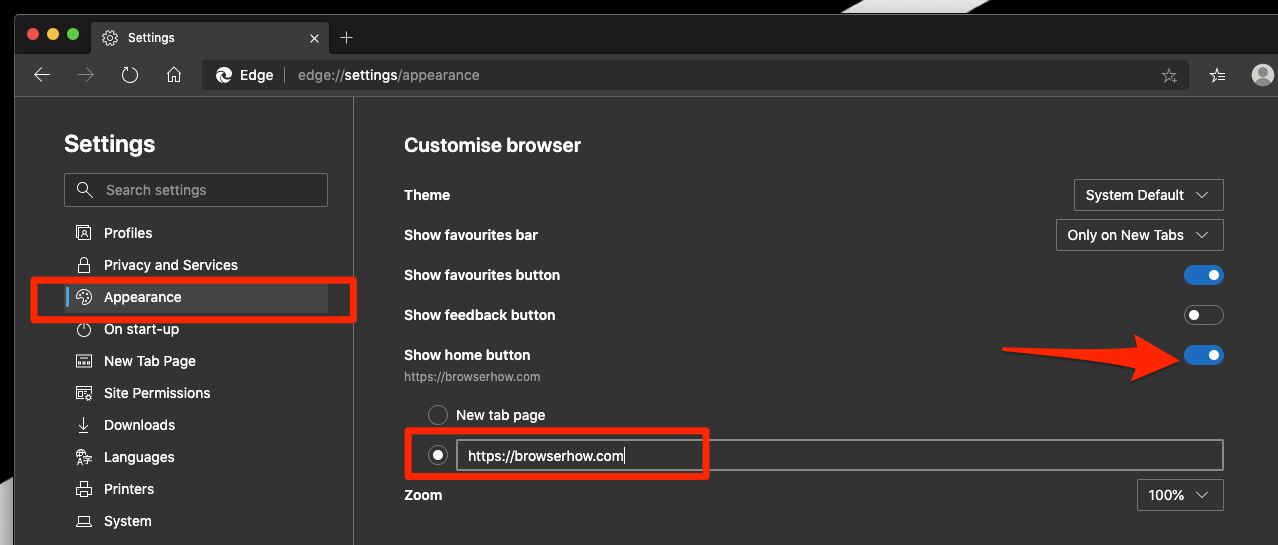Viewport: 1278px width, 545px height.
Task: Click the Languages icon
Action: point(84,457)
